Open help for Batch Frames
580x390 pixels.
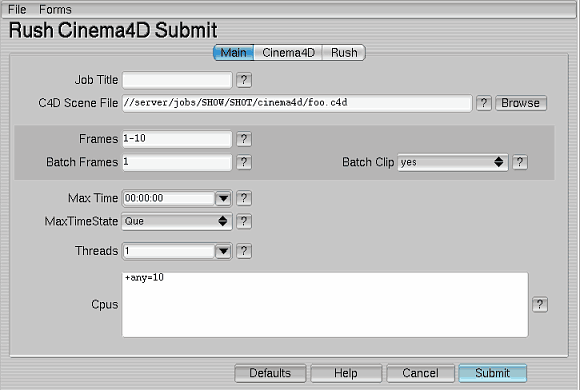pos(244,162)
